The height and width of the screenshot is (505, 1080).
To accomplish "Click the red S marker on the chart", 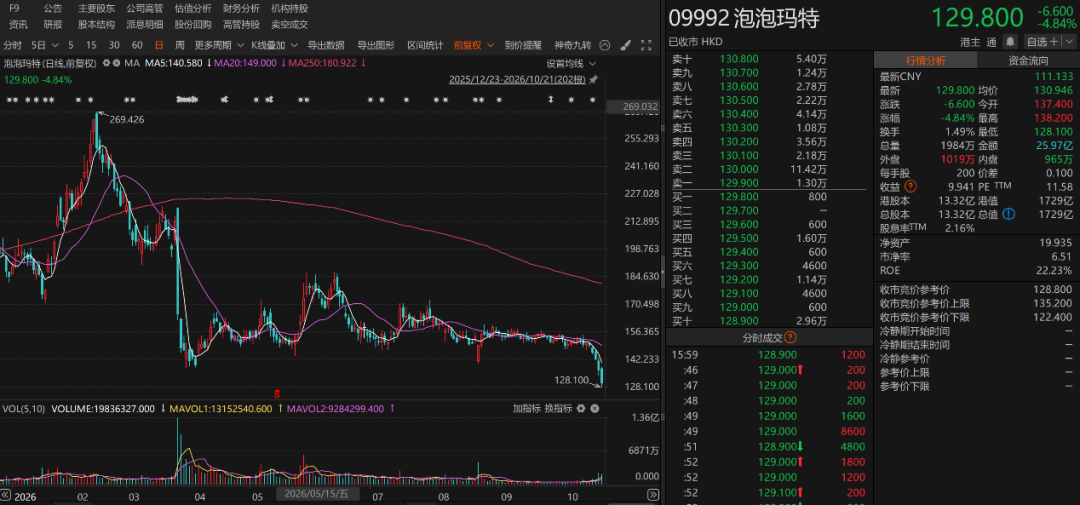I will pyautogui.click(x=277, y=393).
